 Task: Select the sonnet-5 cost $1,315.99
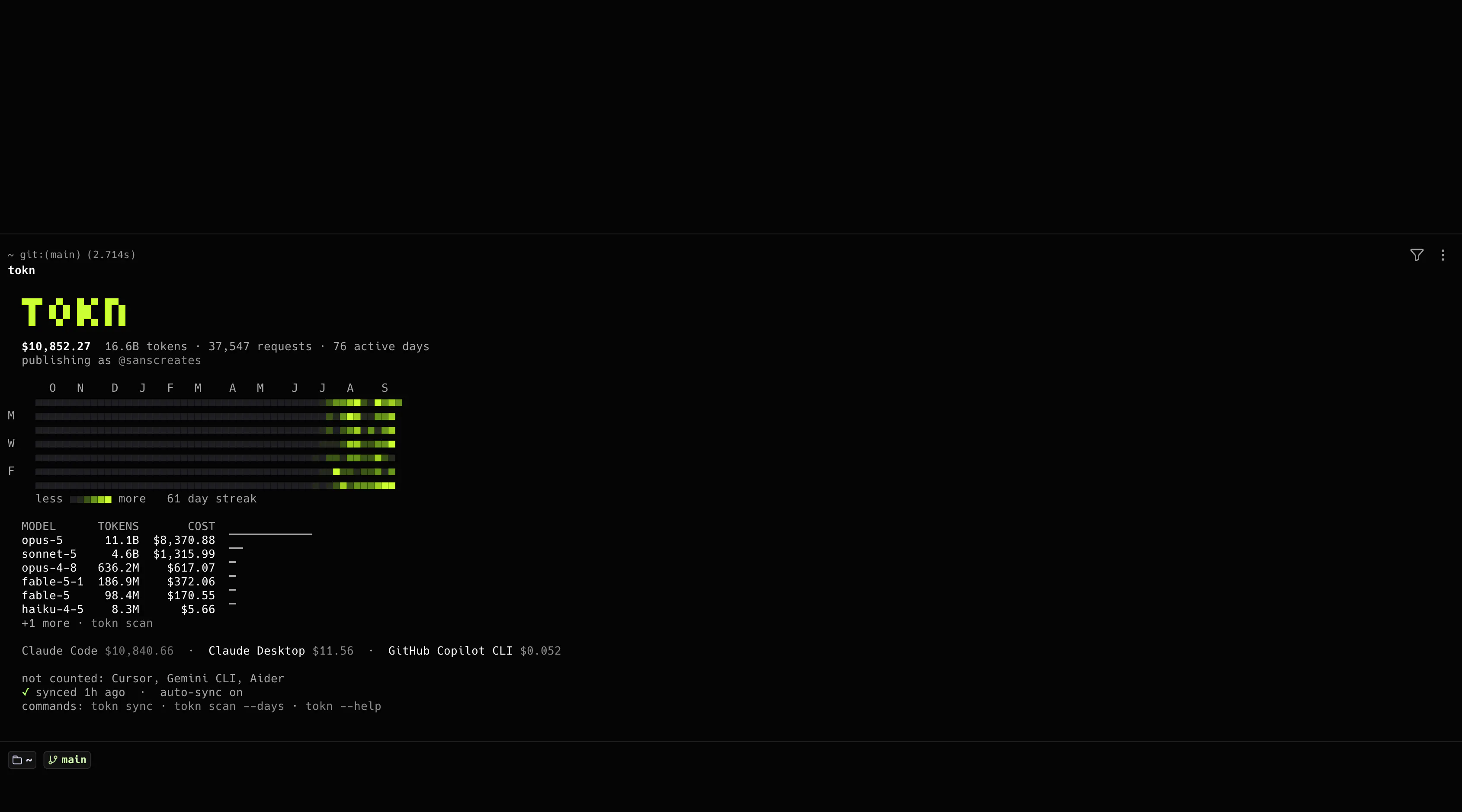coord(184,554)
